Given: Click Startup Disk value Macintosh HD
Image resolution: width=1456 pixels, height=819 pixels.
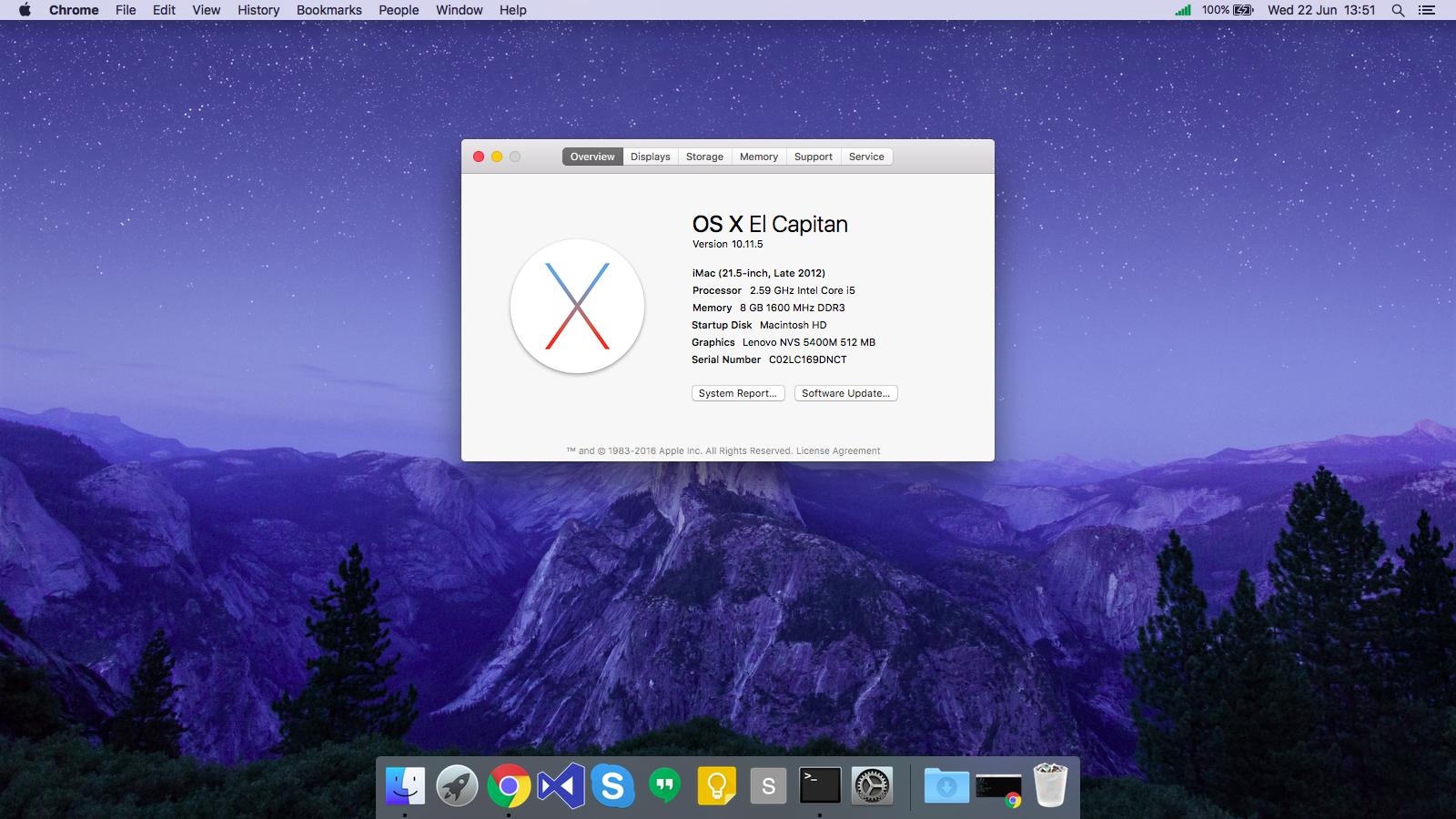Looking at the screenshot, I should click(x=794, y=325).
